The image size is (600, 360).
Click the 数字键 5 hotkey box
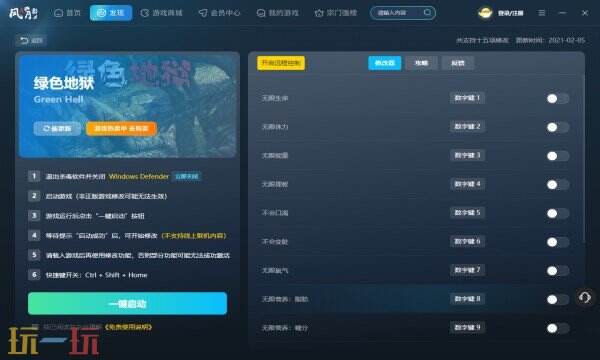pyautogui.click(x=467, y=213)
